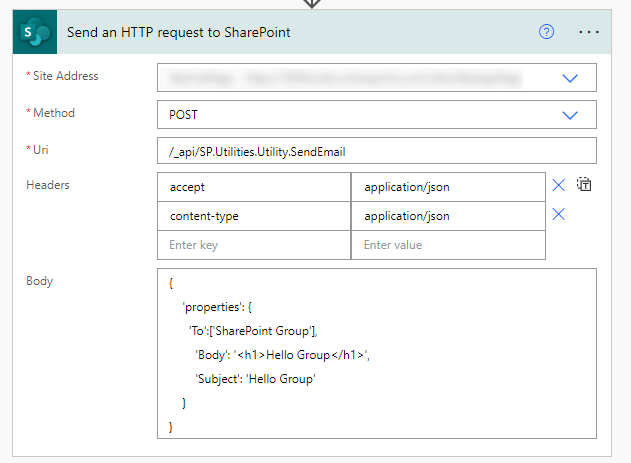Click the accept header value field
Screen dimensions: 631x463
pyautogui.click(x=448, y=187)
